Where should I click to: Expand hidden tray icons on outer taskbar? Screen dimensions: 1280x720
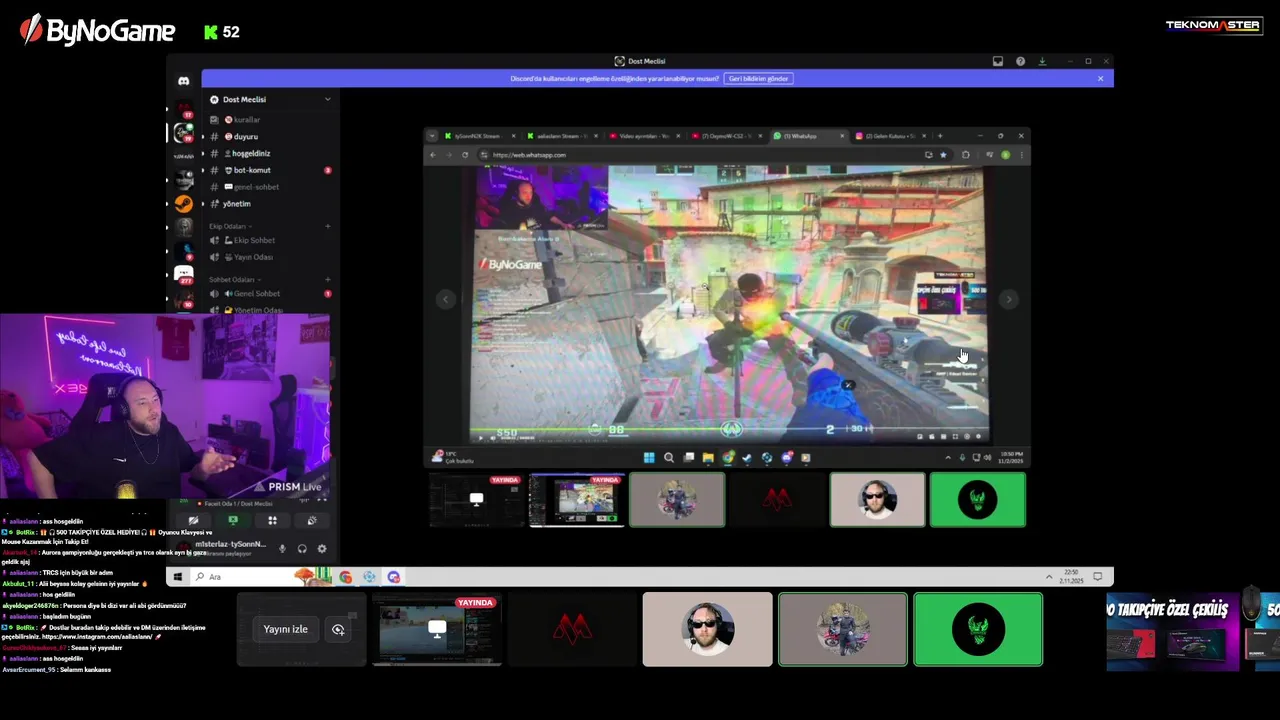tap(1049, 577)
